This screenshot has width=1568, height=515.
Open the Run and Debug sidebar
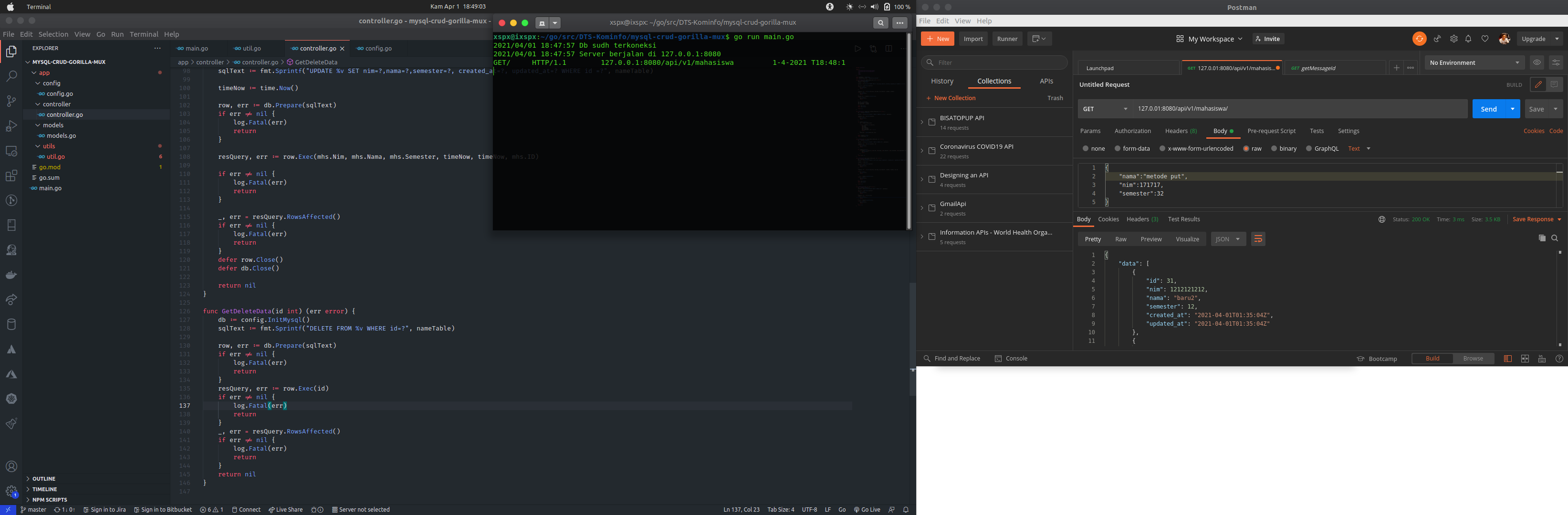coord(11,126)
